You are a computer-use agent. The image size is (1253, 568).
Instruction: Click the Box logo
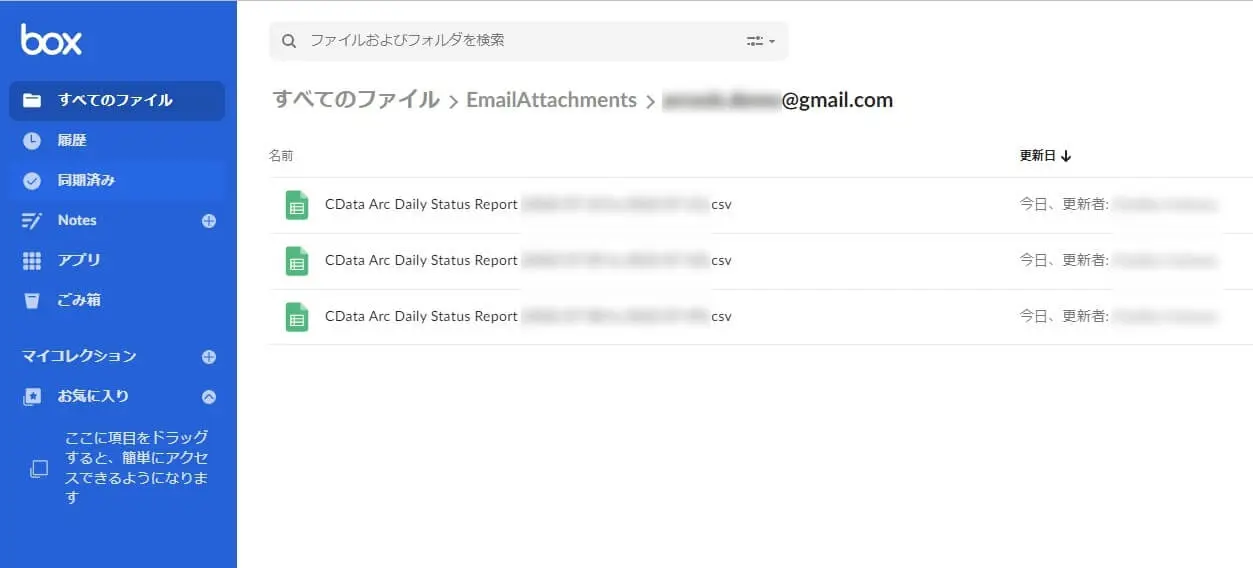click(x=51, y=40)
